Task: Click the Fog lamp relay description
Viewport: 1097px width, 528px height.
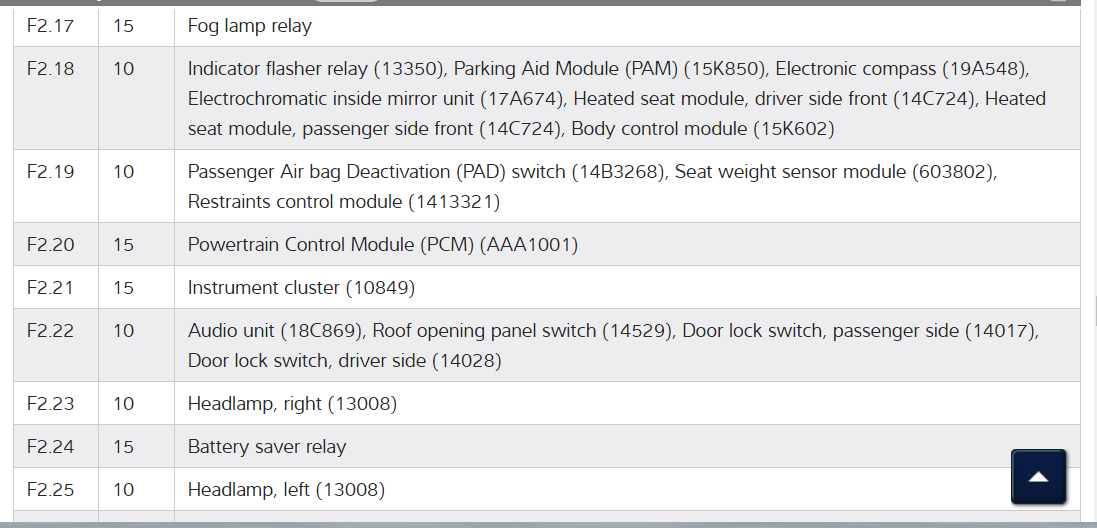Action: 249,26
